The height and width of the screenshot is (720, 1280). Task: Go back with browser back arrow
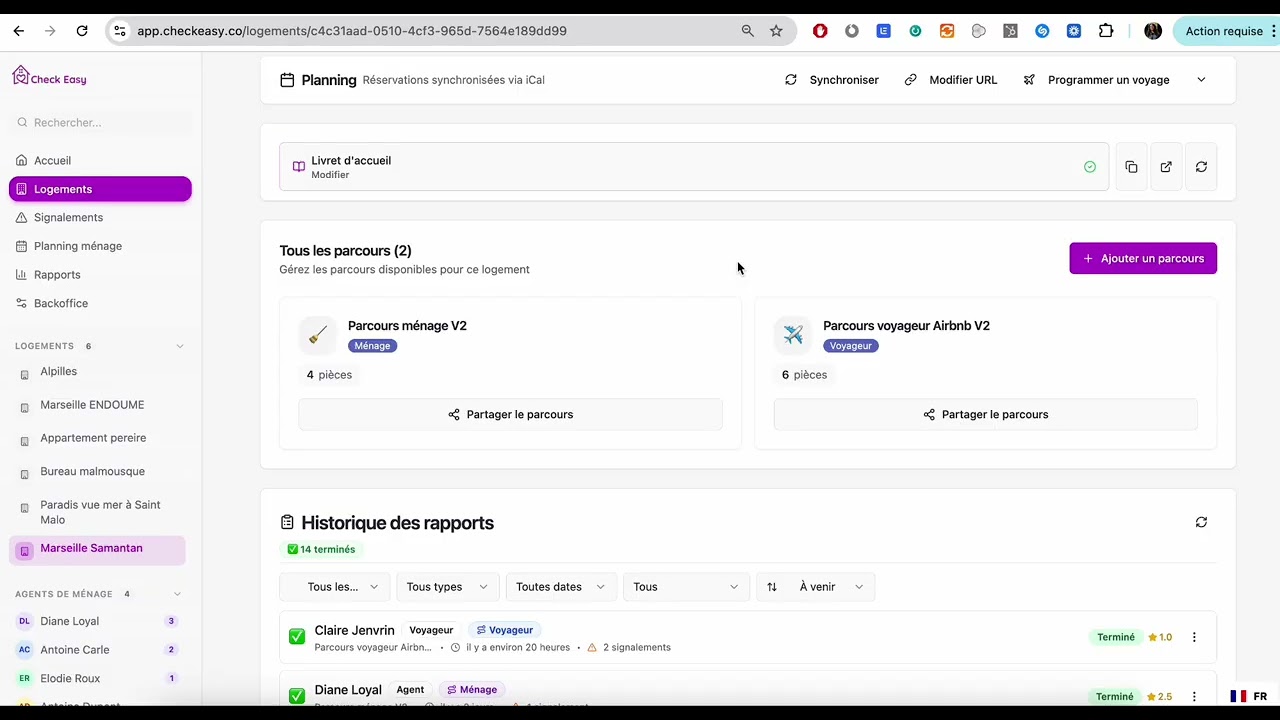[18, 31]
